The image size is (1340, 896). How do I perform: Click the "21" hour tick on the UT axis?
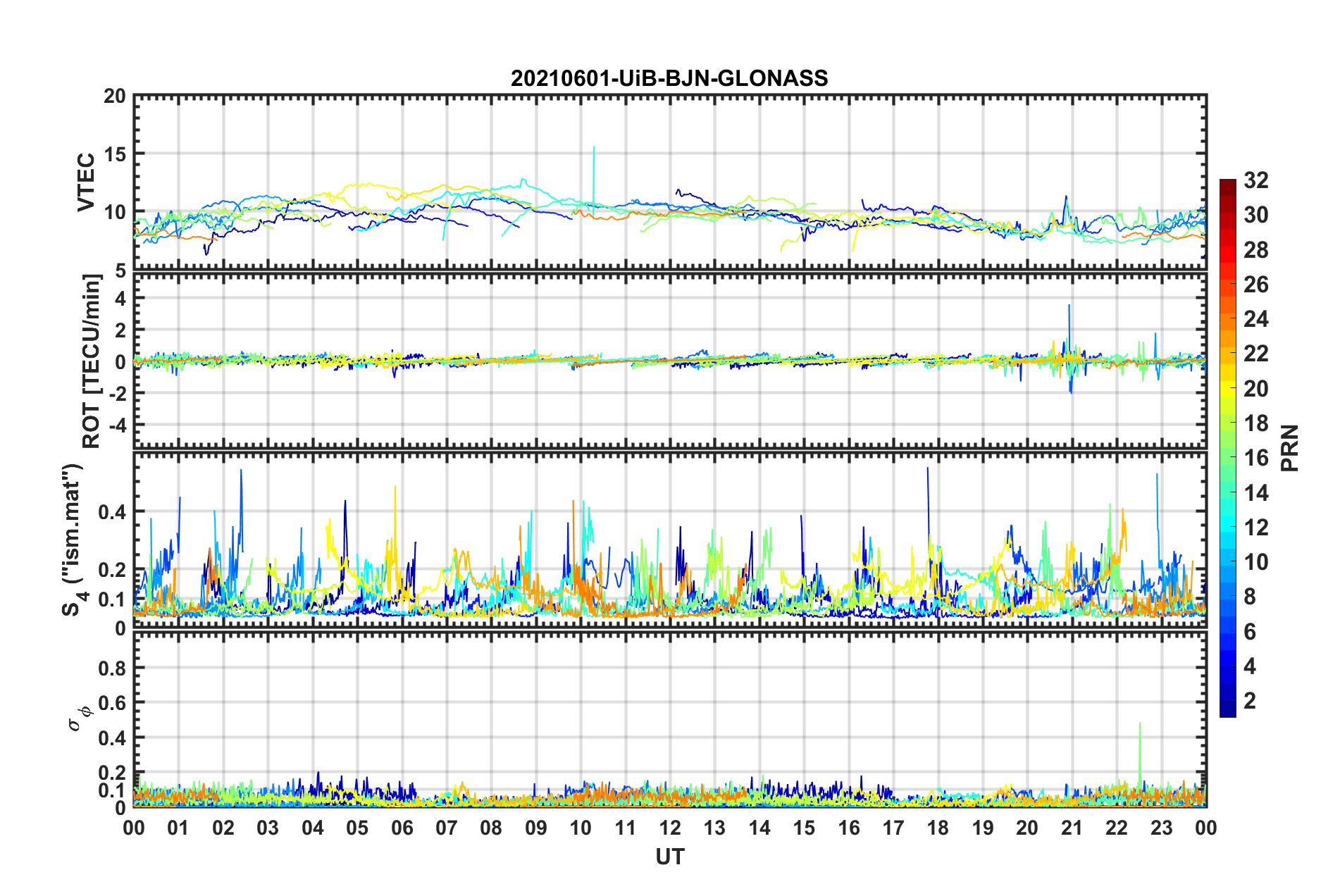click(x=1072, y=828)
